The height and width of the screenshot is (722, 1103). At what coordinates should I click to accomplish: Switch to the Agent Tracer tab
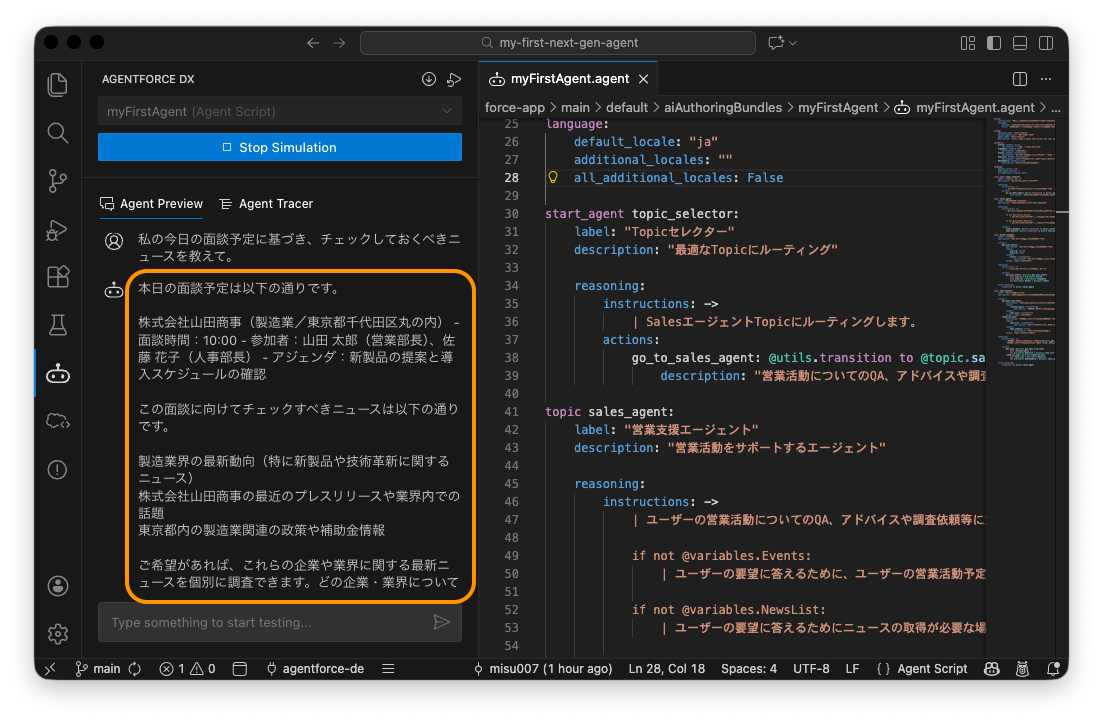click(266, 203)
